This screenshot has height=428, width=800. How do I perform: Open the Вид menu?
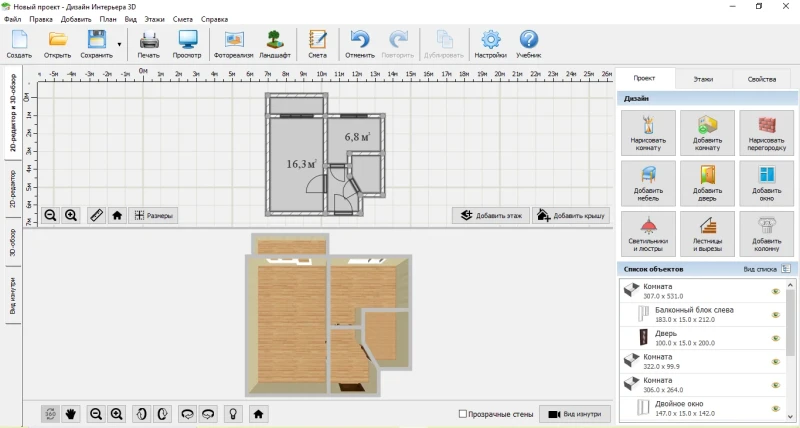point(131,19)
